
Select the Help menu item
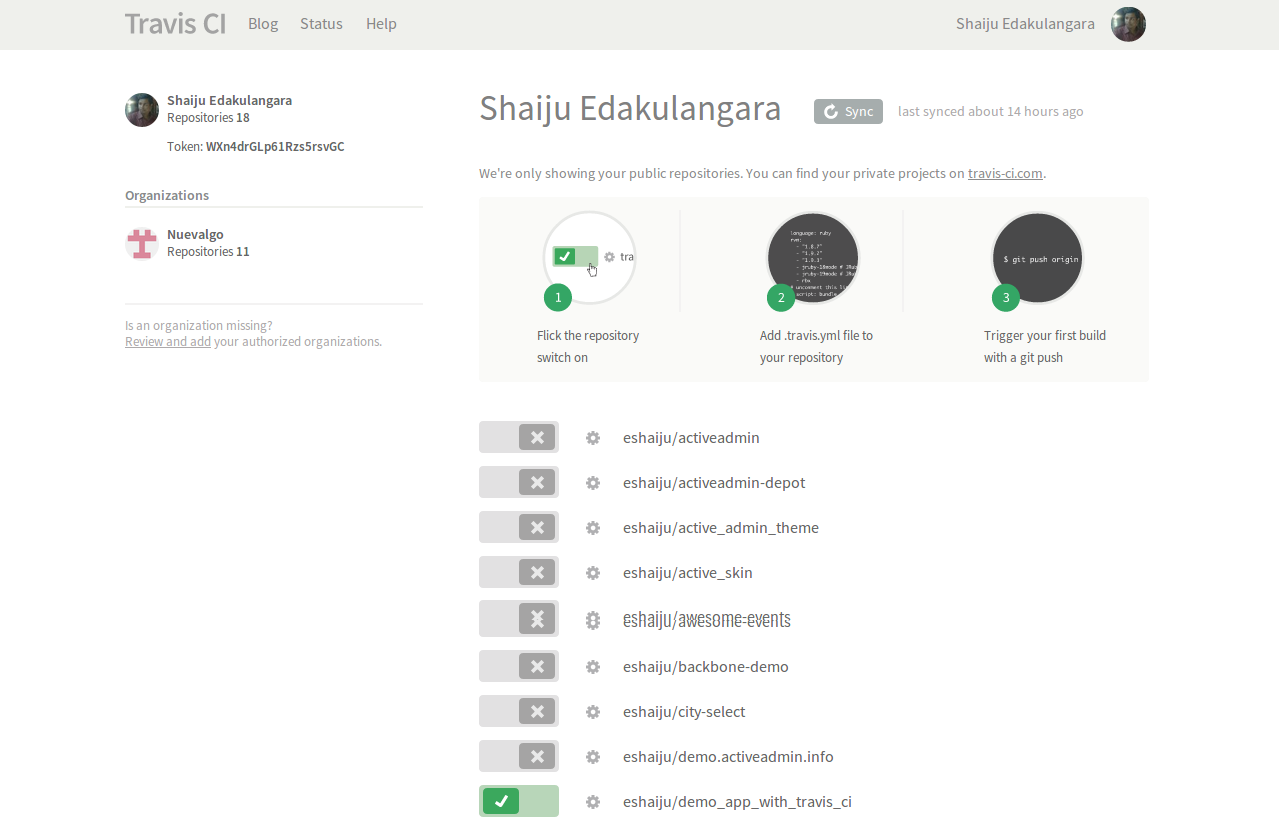point(381,23)
